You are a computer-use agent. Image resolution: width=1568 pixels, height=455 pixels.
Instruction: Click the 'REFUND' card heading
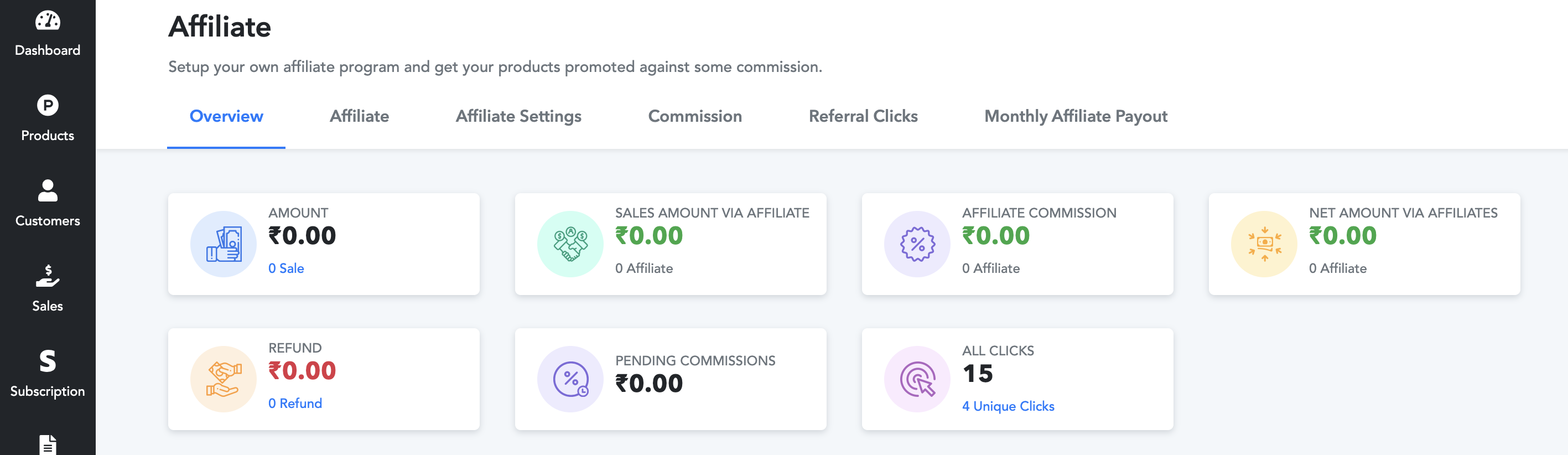(x=295, y=348)
